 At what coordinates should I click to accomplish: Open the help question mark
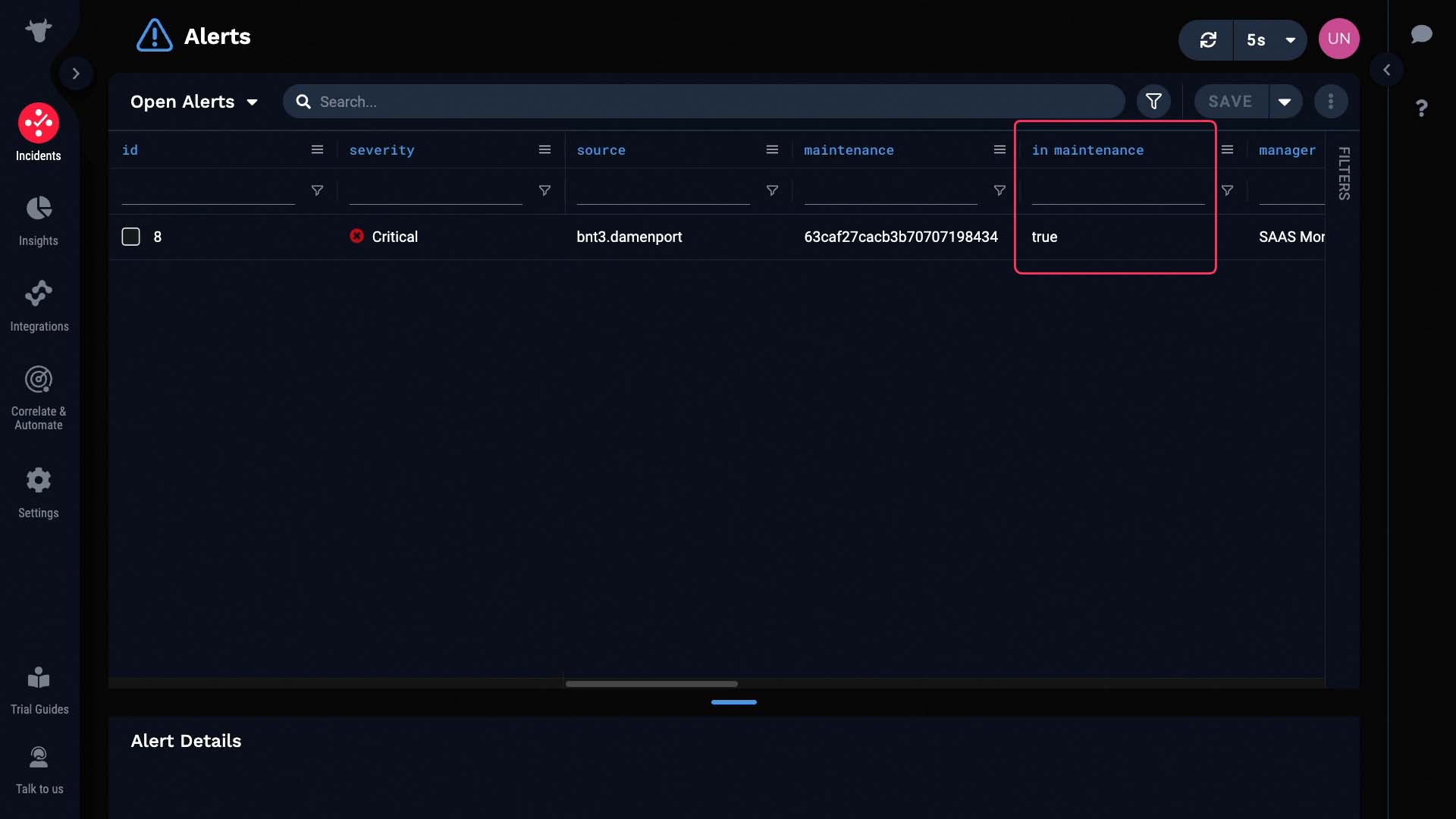click(x=1422, y=108)
